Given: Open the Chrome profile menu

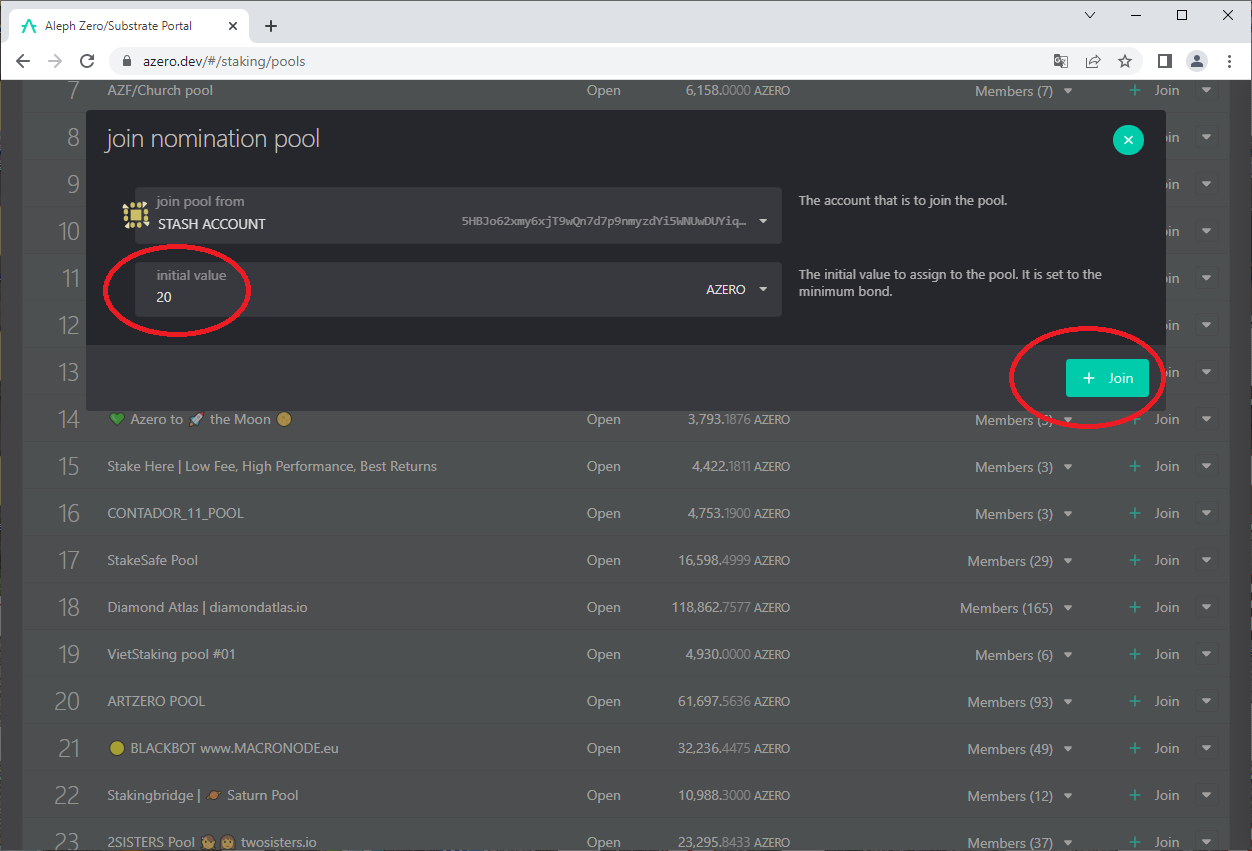Looking at the screenshot, I should (1197, 61).
